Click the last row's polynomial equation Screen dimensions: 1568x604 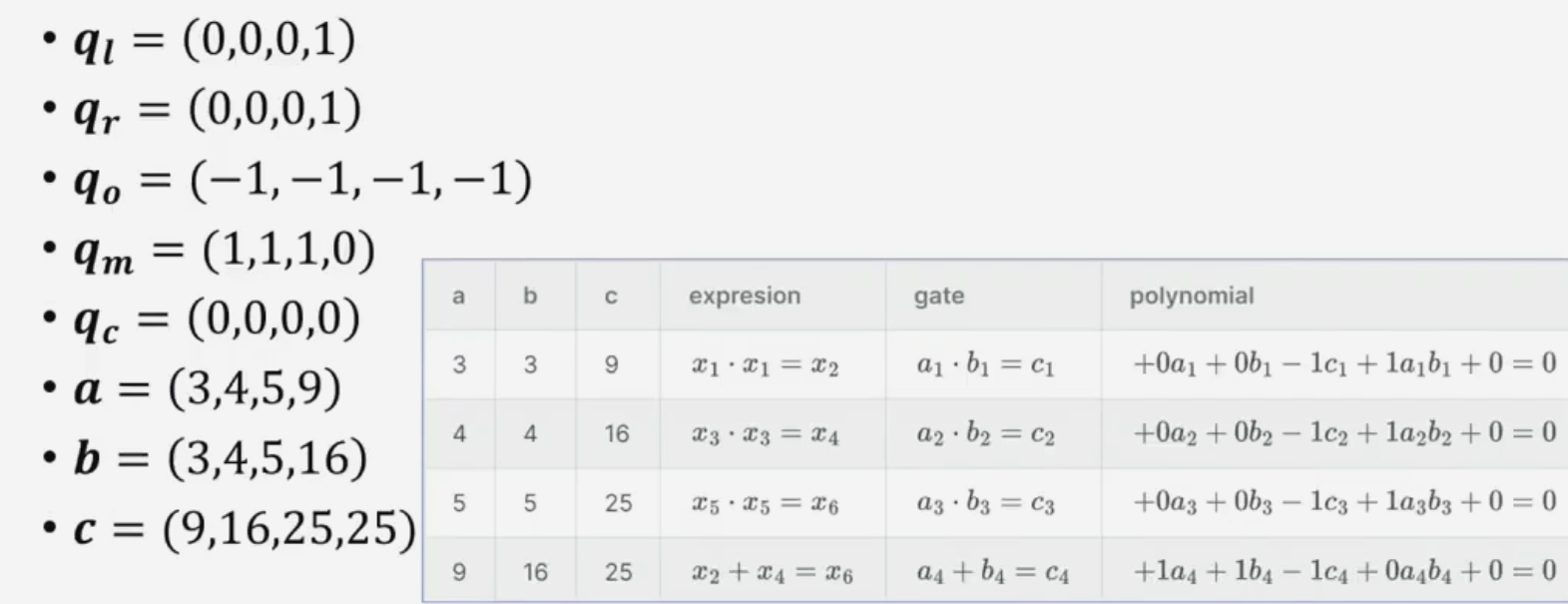point(1343,571)
